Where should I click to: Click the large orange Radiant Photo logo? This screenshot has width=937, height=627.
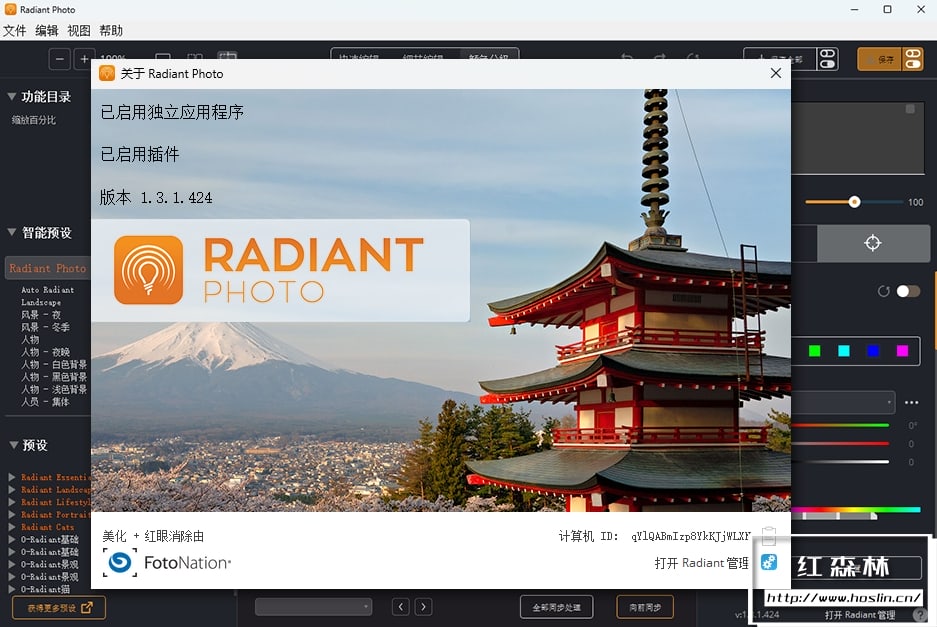(x=148, y=270)
